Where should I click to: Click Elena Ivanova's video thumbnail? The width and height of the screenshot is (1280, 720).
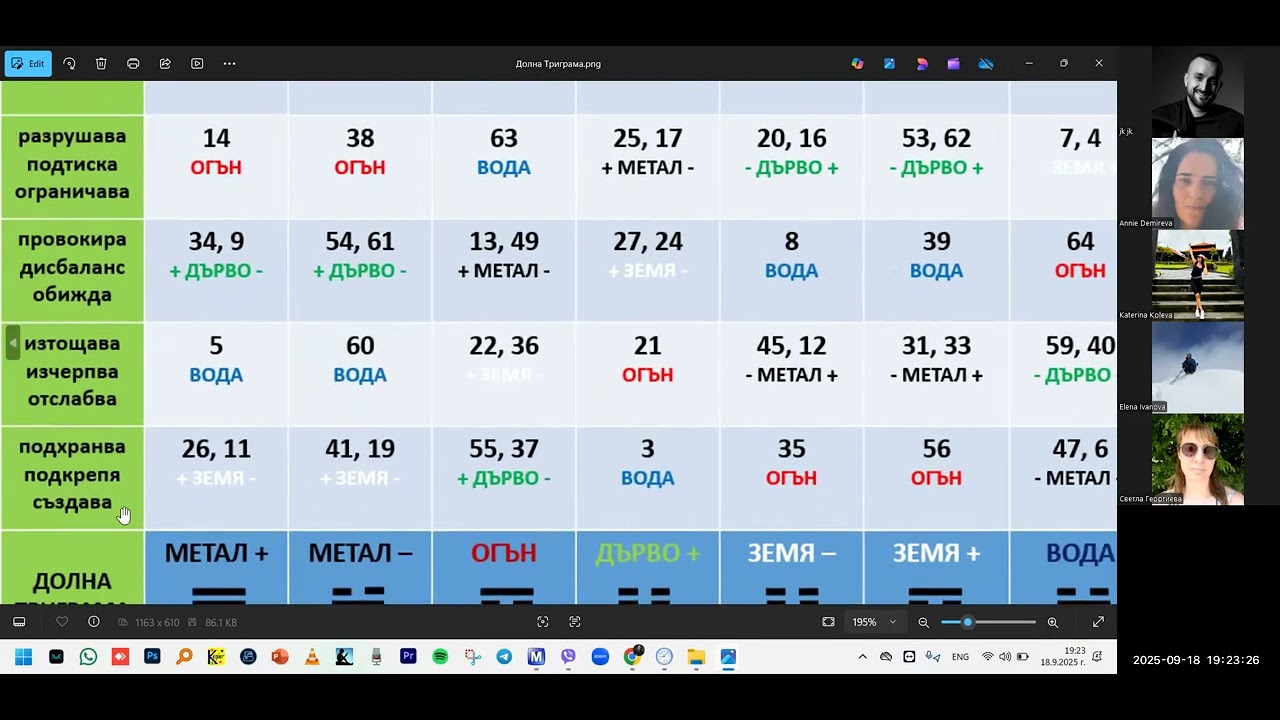1198,368
